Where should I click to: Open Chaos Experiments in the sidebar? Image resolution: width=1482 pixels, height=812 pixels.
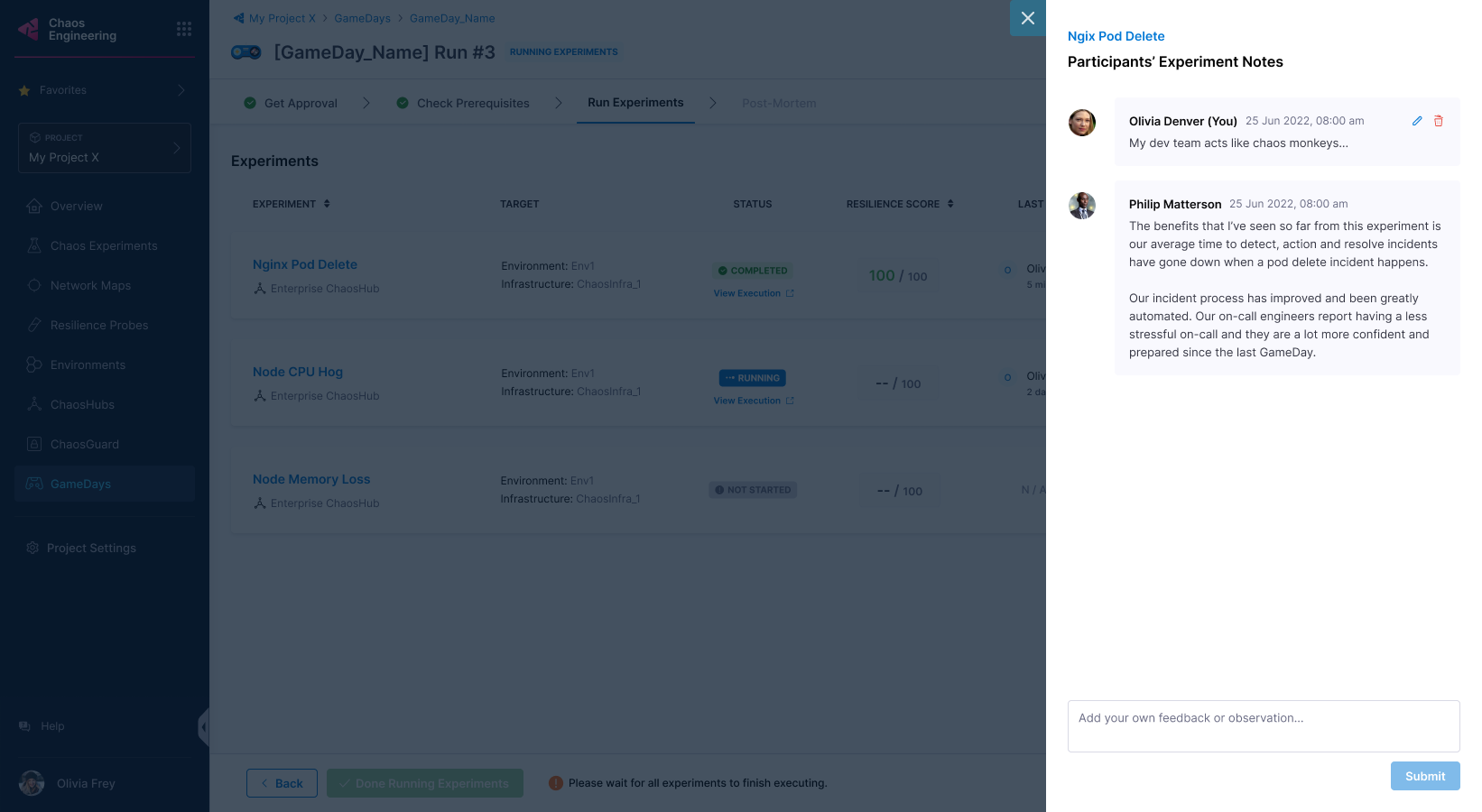[x=104, y=245]
